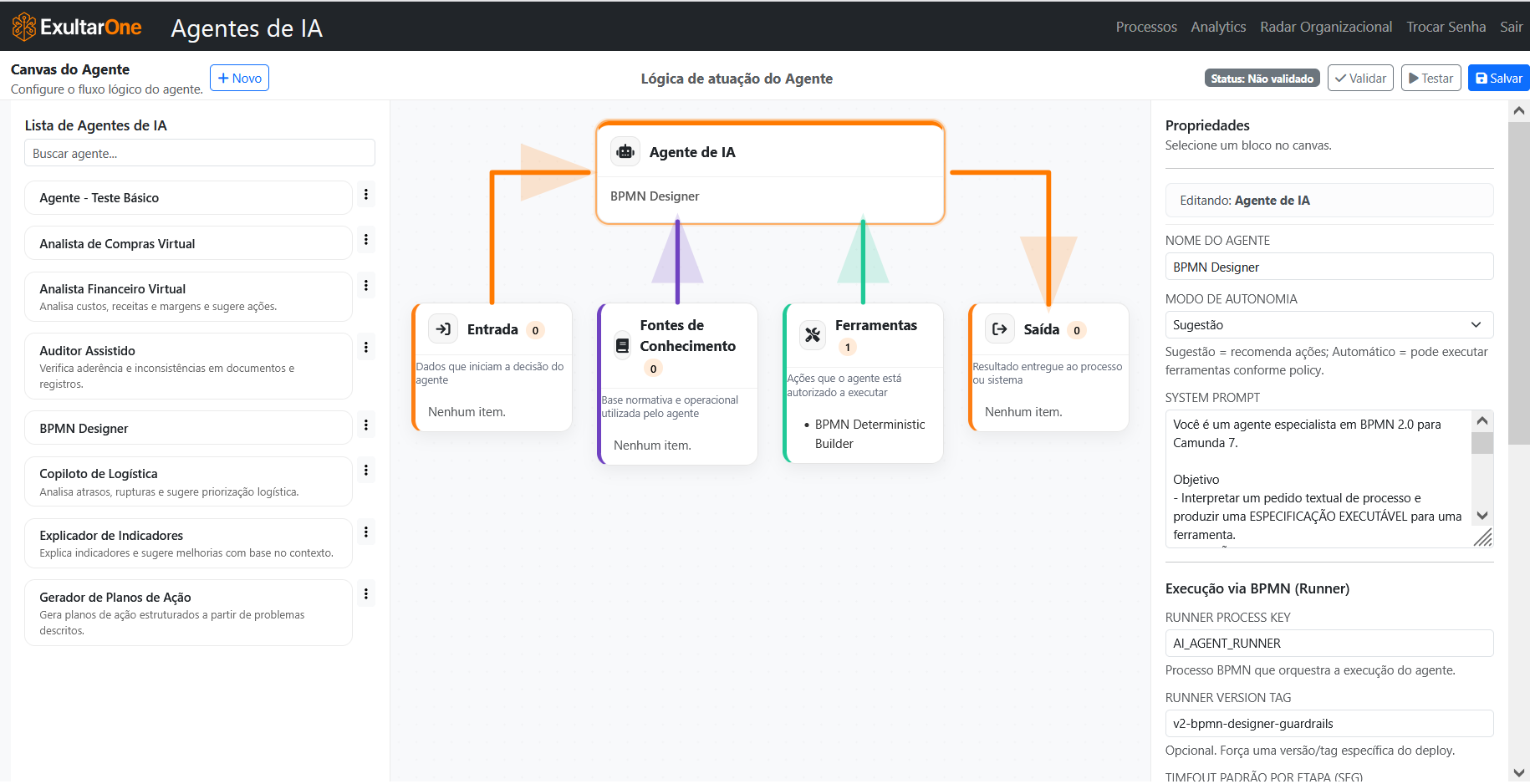Open the Processos menu item

pyautogui.click(x=1145, y=26)
